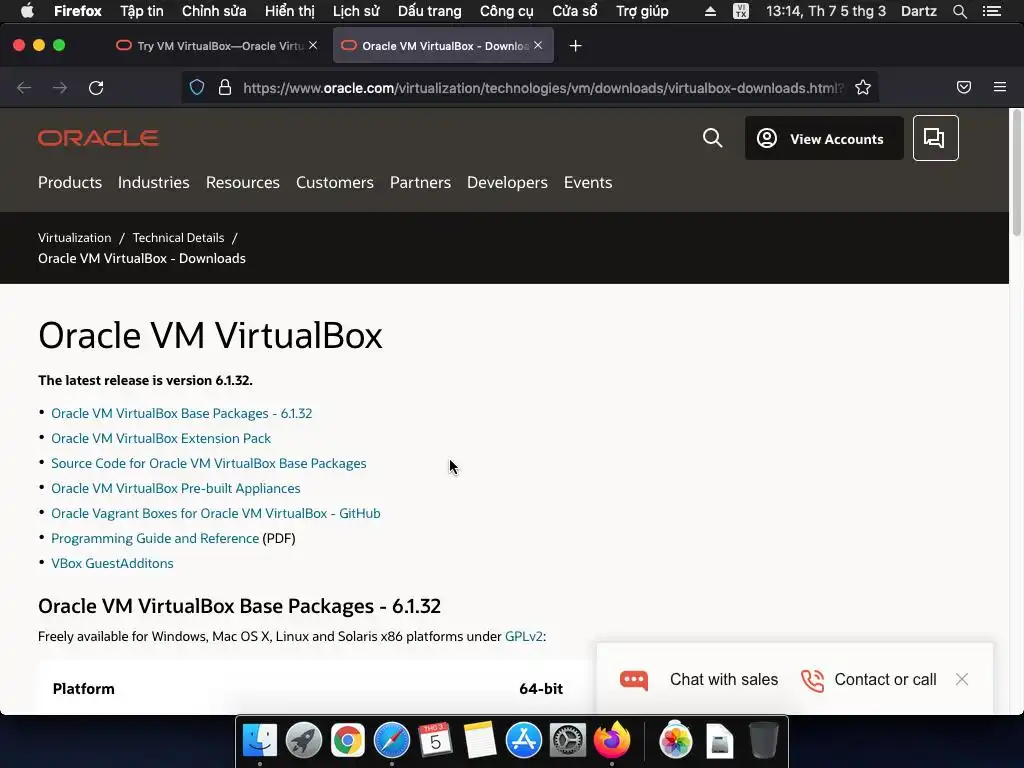This screenshot has width=1024, height=768.
Task: Click the Oracle logo
Action: coord(98,138)
